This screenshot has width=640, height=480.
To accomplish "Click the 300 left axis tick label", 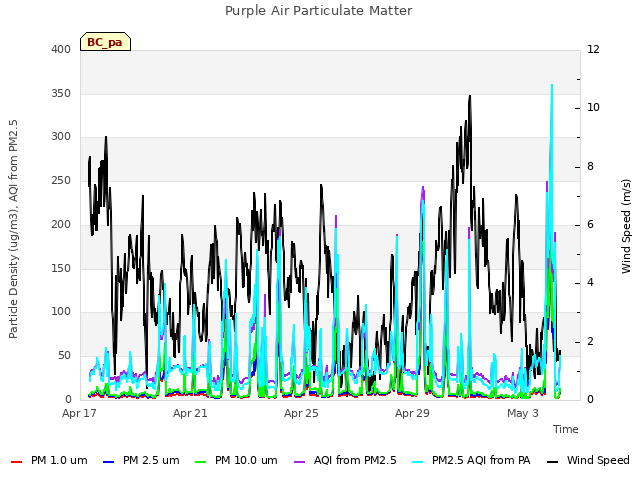I will pyautogui.click(x=61, y=137).
